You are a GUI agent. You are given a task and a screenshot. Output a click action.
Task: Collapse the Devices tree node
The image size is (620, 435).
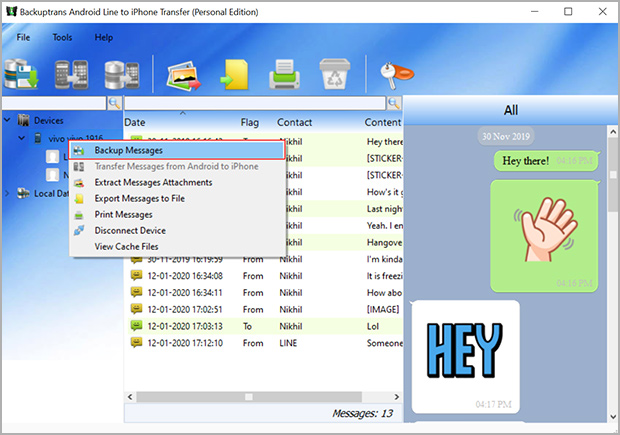9,121
